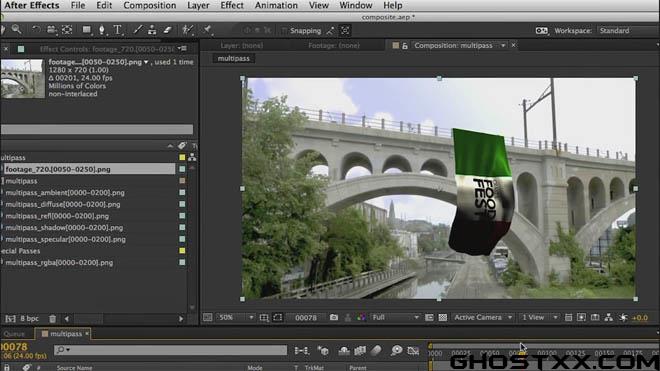Viewport: 660px width, 371px height.
Task: Select the Puppet Pin tool
Action: point(208,30)
